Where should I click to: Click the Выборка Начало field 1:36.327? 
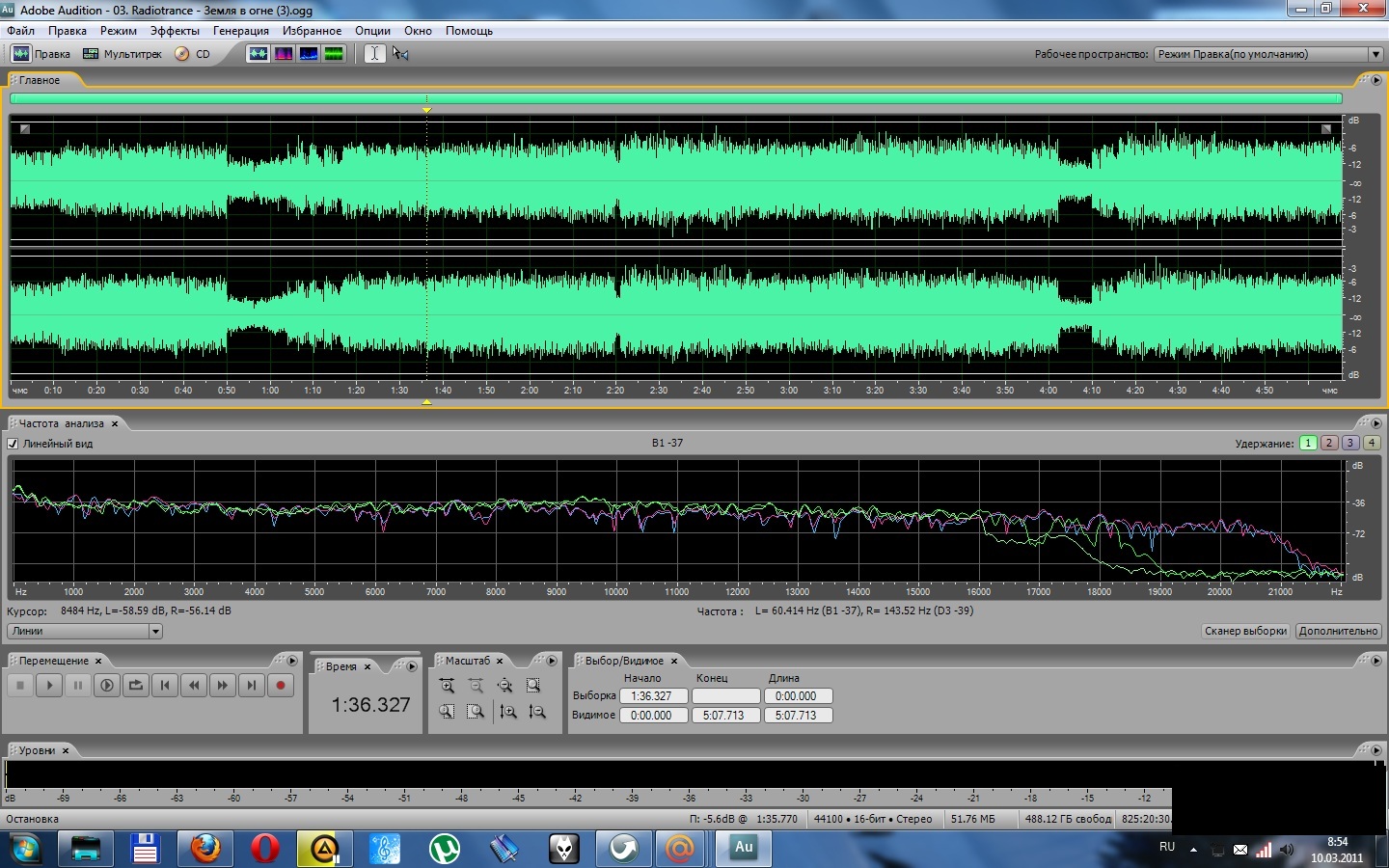click(x=653, y=696)
